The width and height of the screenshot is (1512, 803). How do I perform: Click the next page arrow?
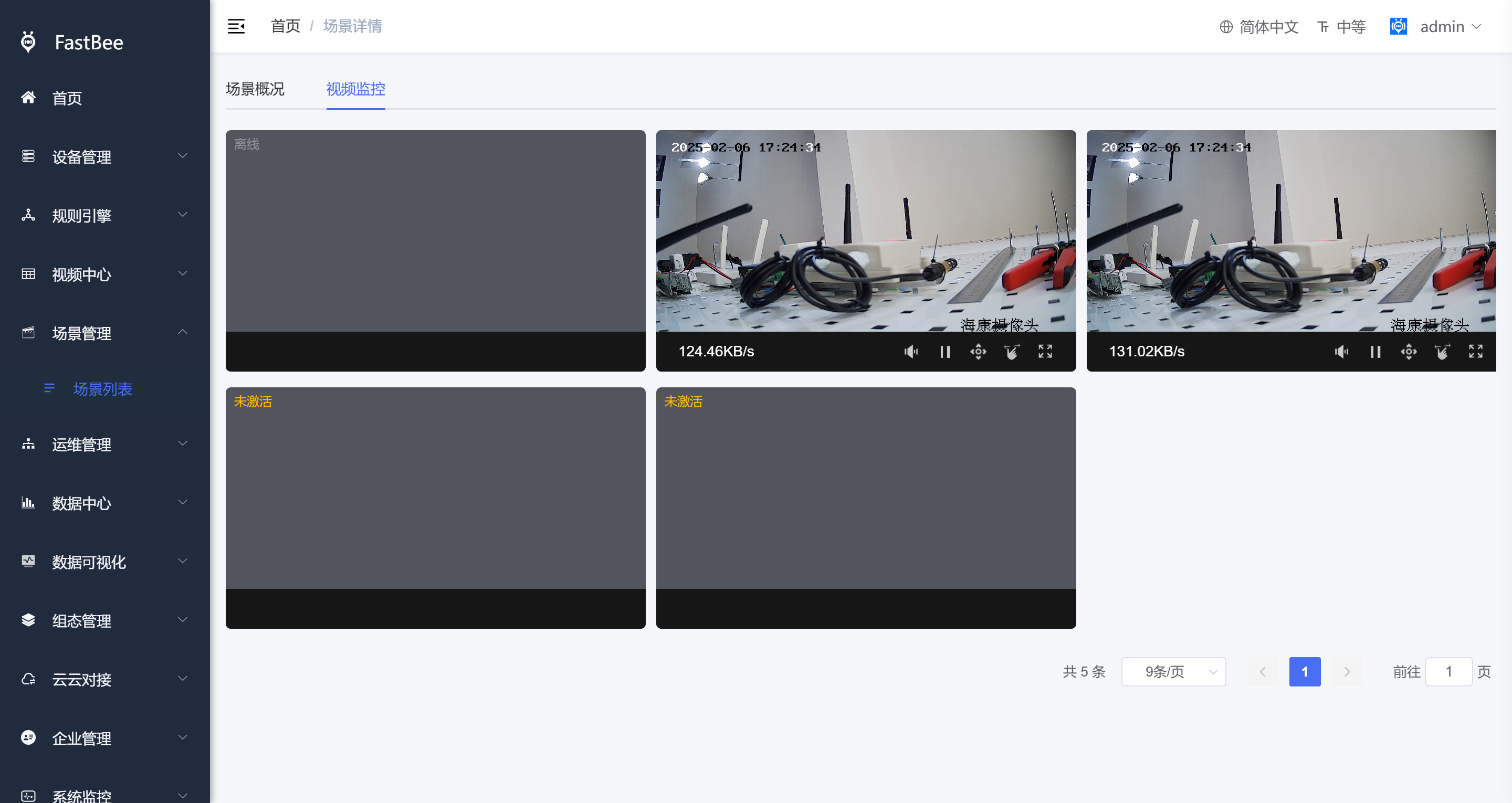1347,671
